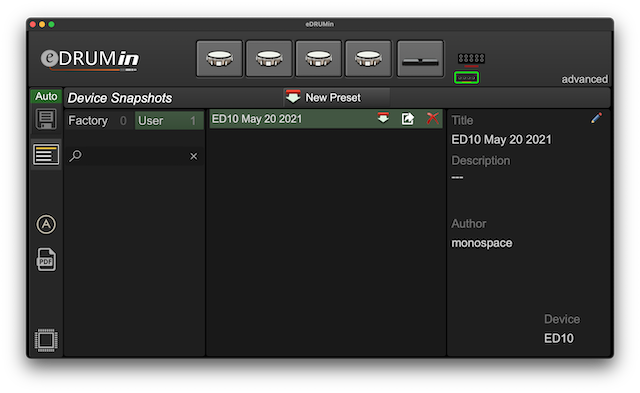Screen dimensions: 640x393
Task: Edit preset info with pencil icon
Action: 596,118
